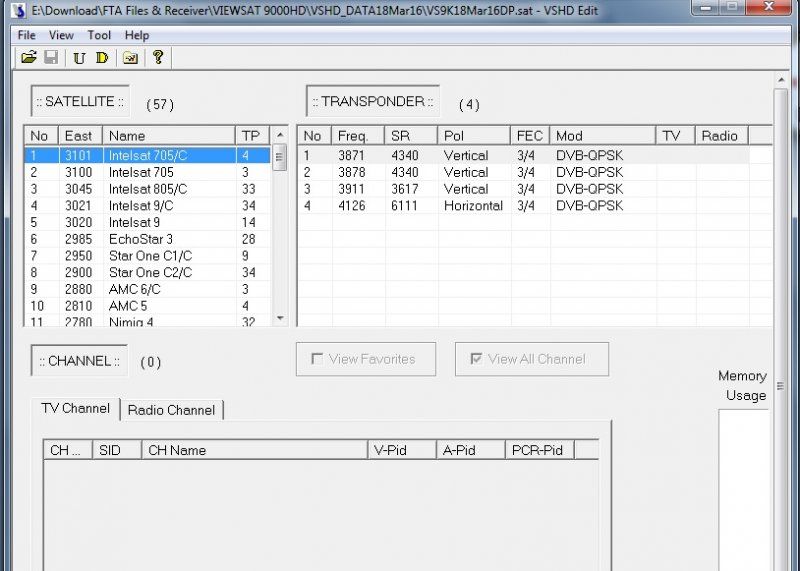
Task: Select the EchoStar 3 satellite row
Action: coord(147,239)
